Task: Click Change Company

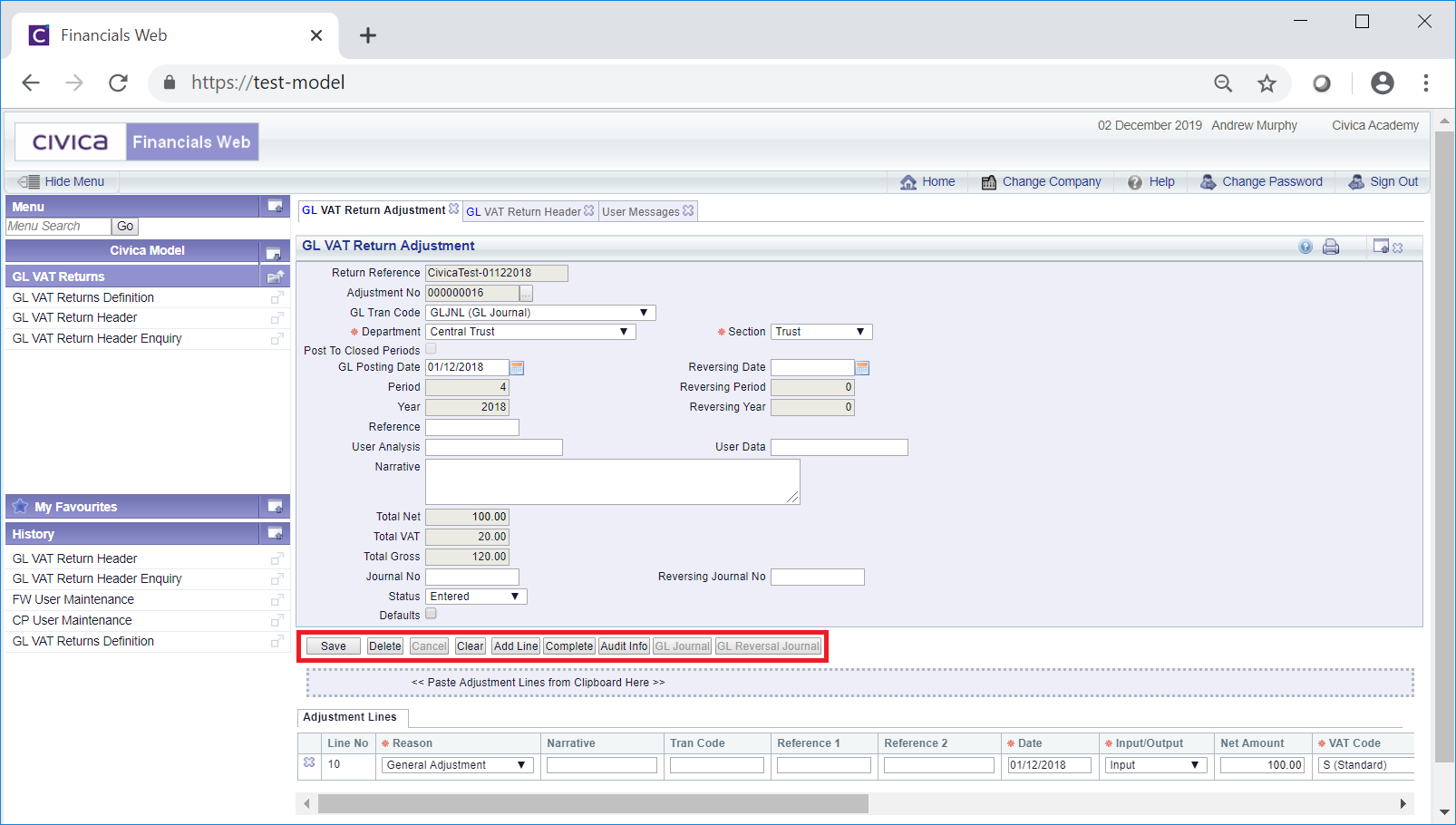Action: pyautogui.click(x=1041, y=182)
